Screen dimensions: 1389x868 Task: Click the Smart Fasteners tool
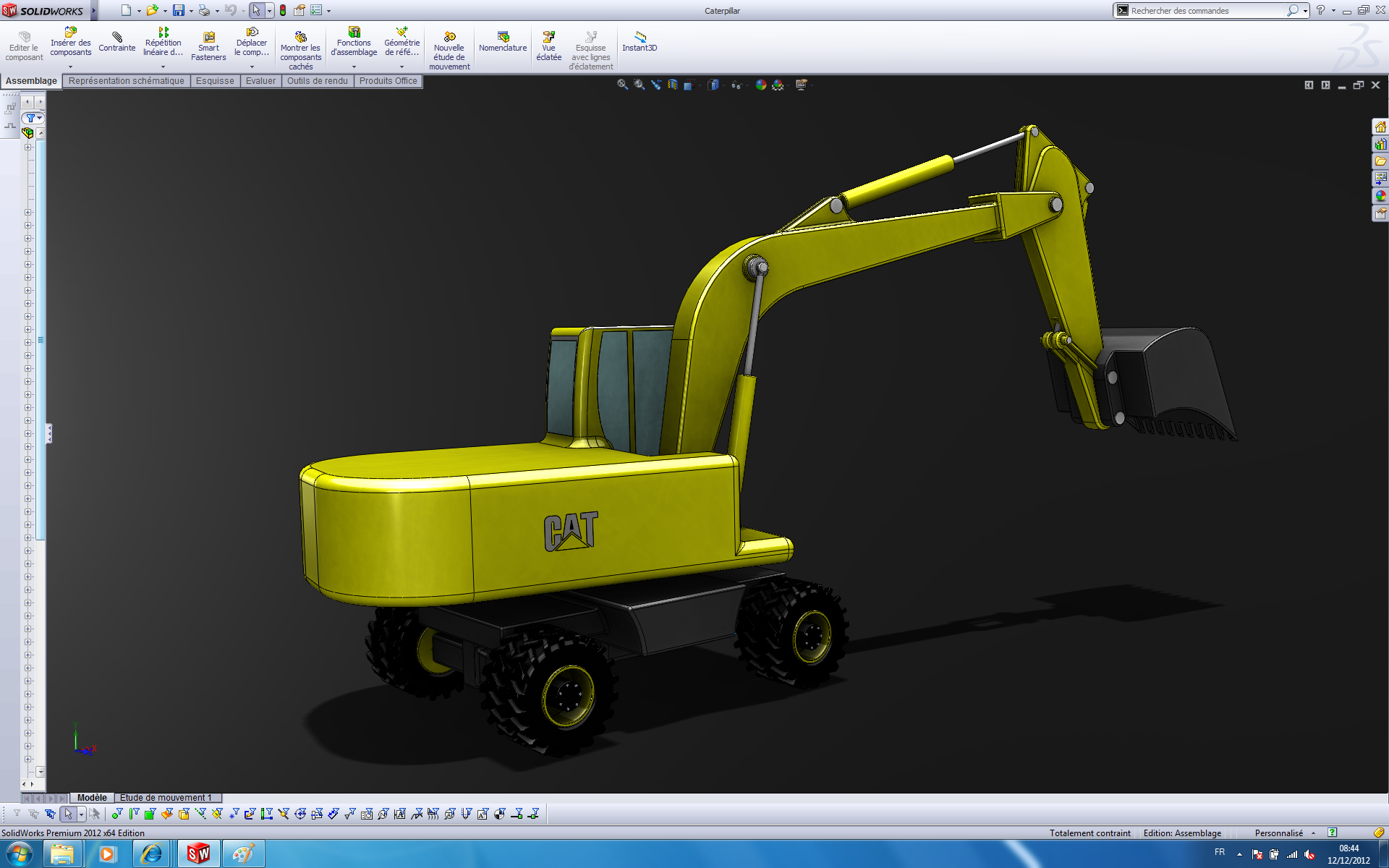(x=208, y=46)
